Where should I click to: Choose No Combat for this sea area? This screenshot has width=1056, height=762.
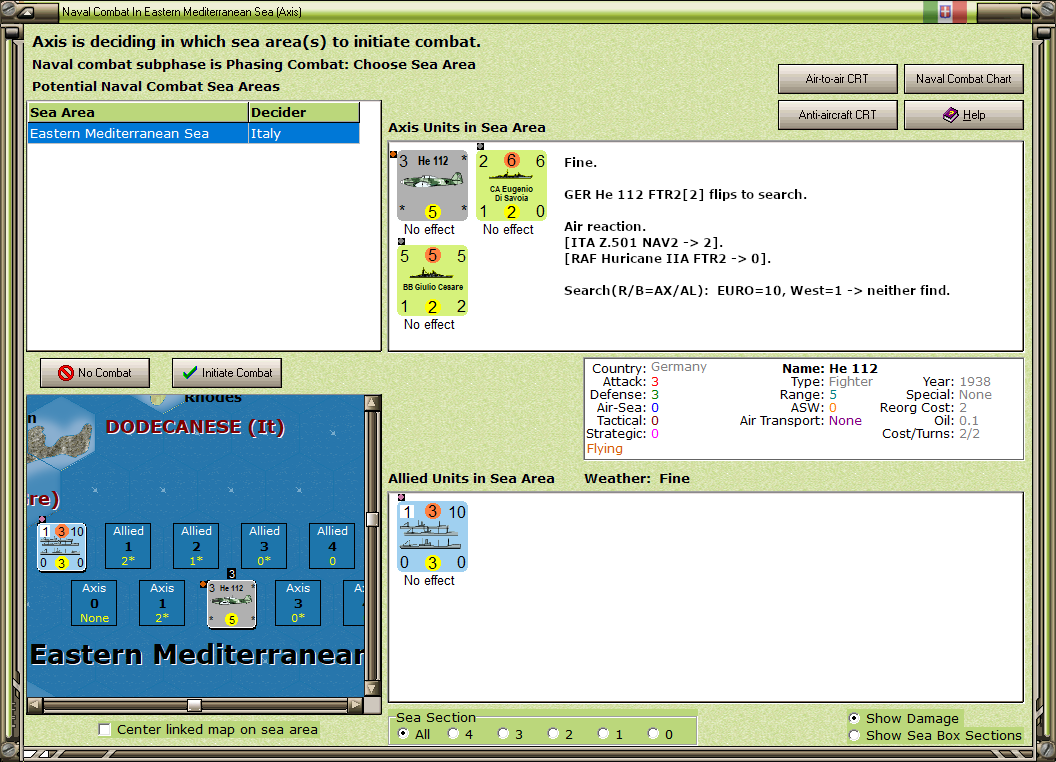pos(95,373)
